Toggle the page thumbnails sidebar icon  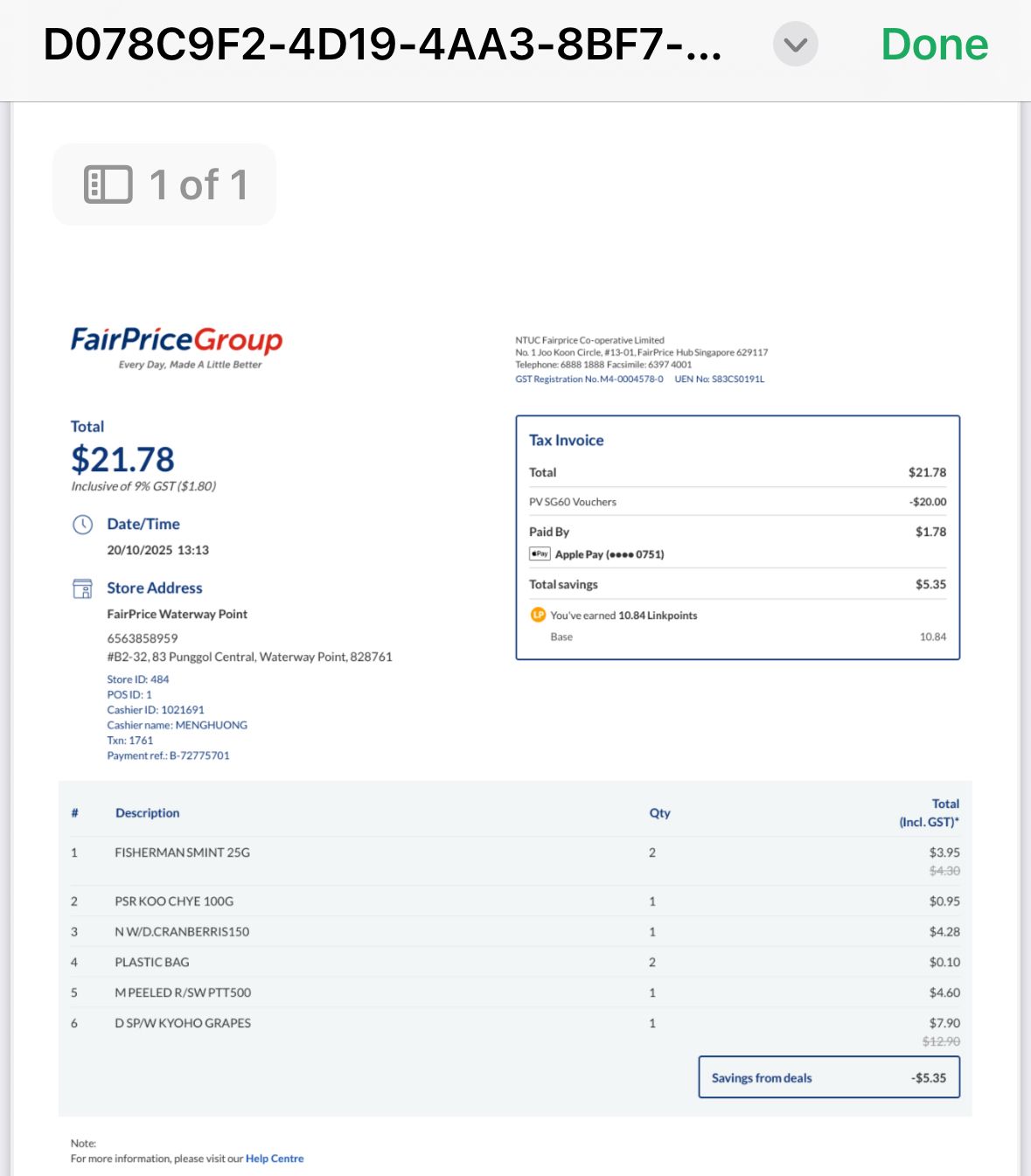[x=108, y=184]
